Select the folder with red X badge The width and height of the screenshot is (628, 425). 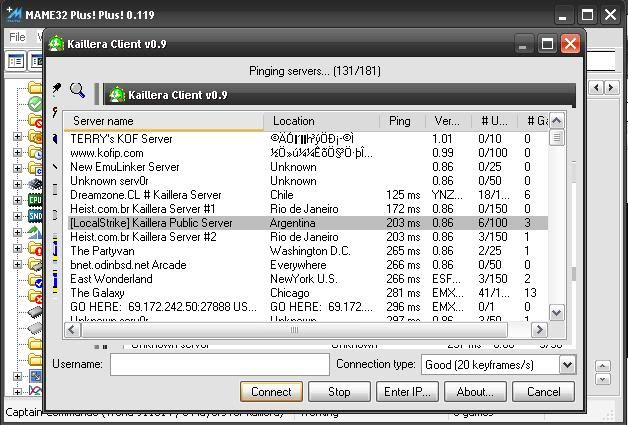coord(35,297)
